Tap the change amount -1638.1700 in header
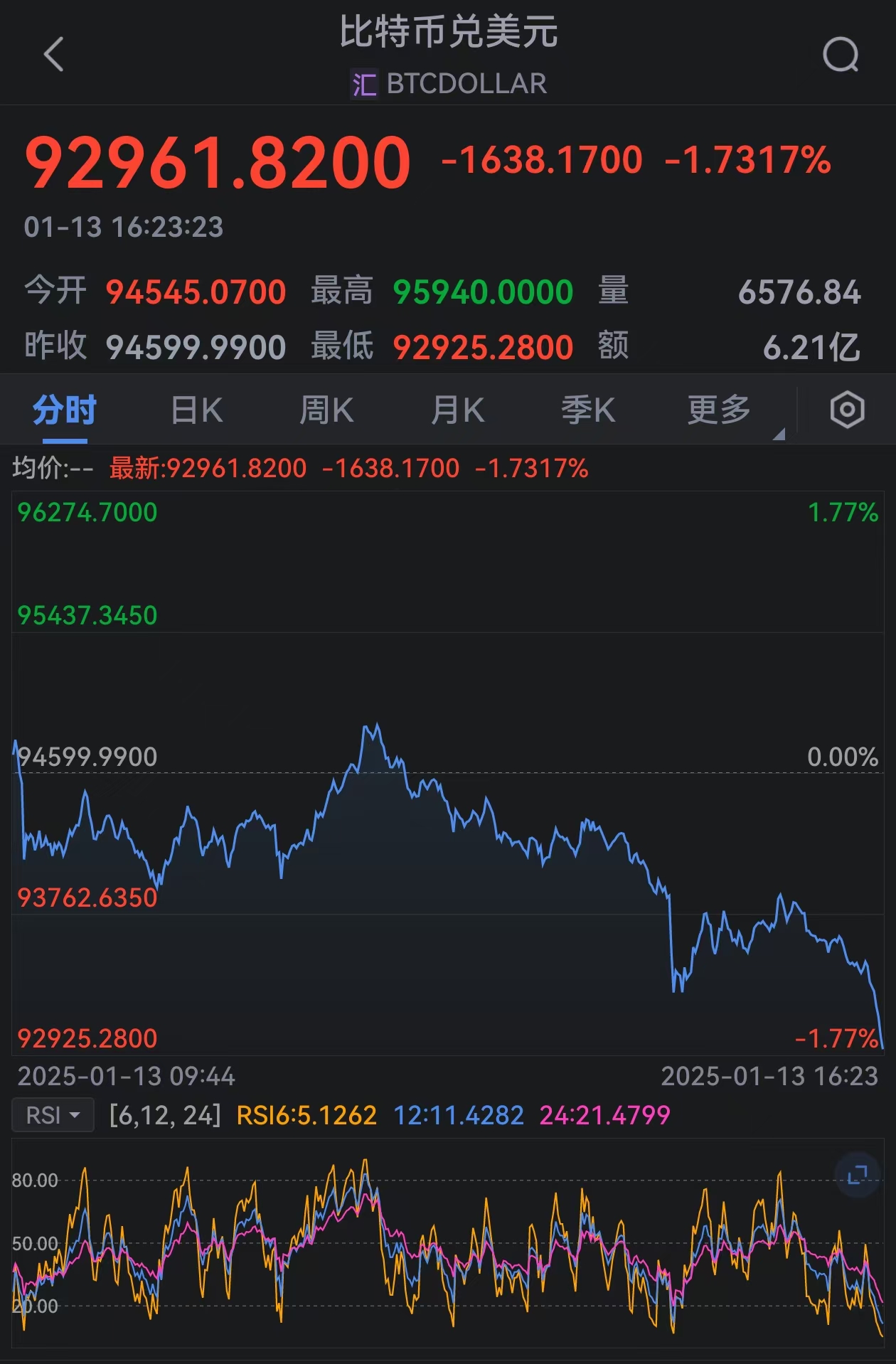The height and width of the screenshot is (1364, 896). (542, 159)
